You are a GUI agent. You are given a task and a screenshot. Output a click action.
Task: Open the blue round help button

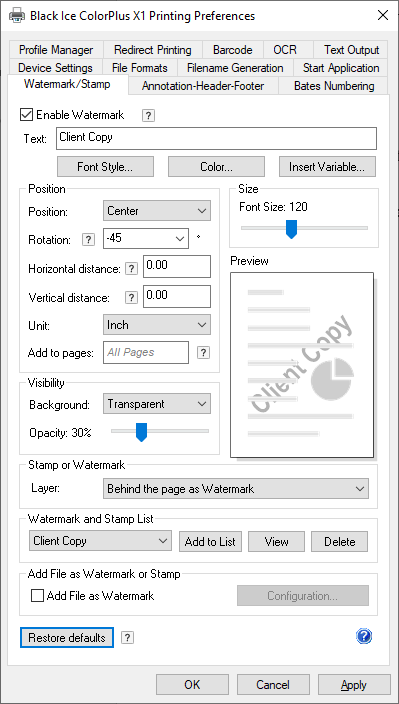pos(364,636)
